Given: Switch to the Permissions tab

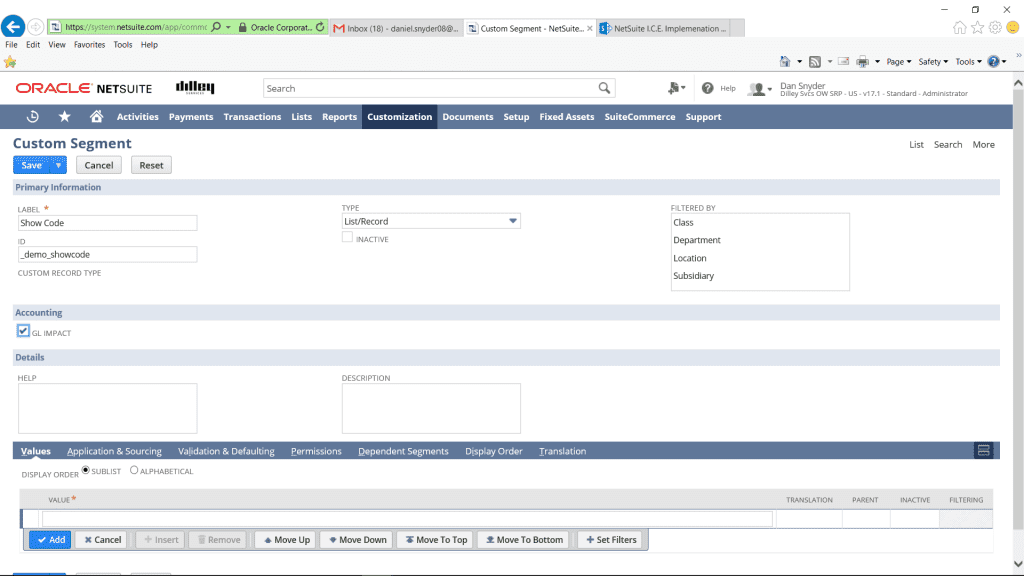Looking at the screenshot, I should [316, 451].
